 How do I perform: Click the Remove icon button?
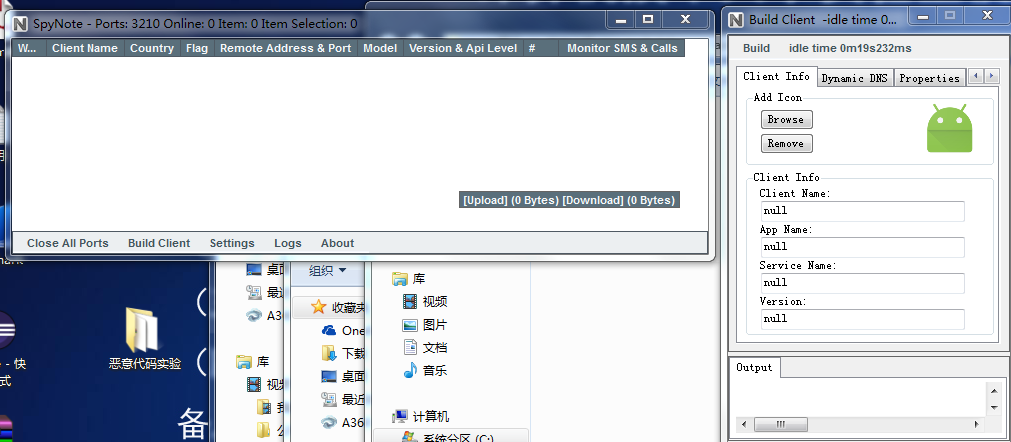point(786,144)
